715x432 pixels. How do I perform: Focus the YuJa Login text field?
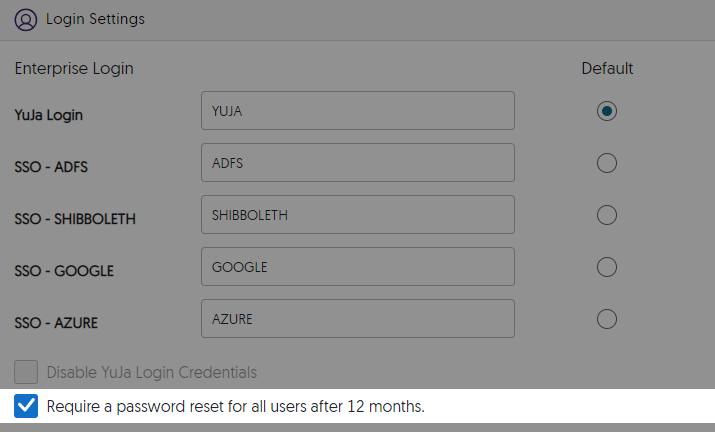point(357,111)
